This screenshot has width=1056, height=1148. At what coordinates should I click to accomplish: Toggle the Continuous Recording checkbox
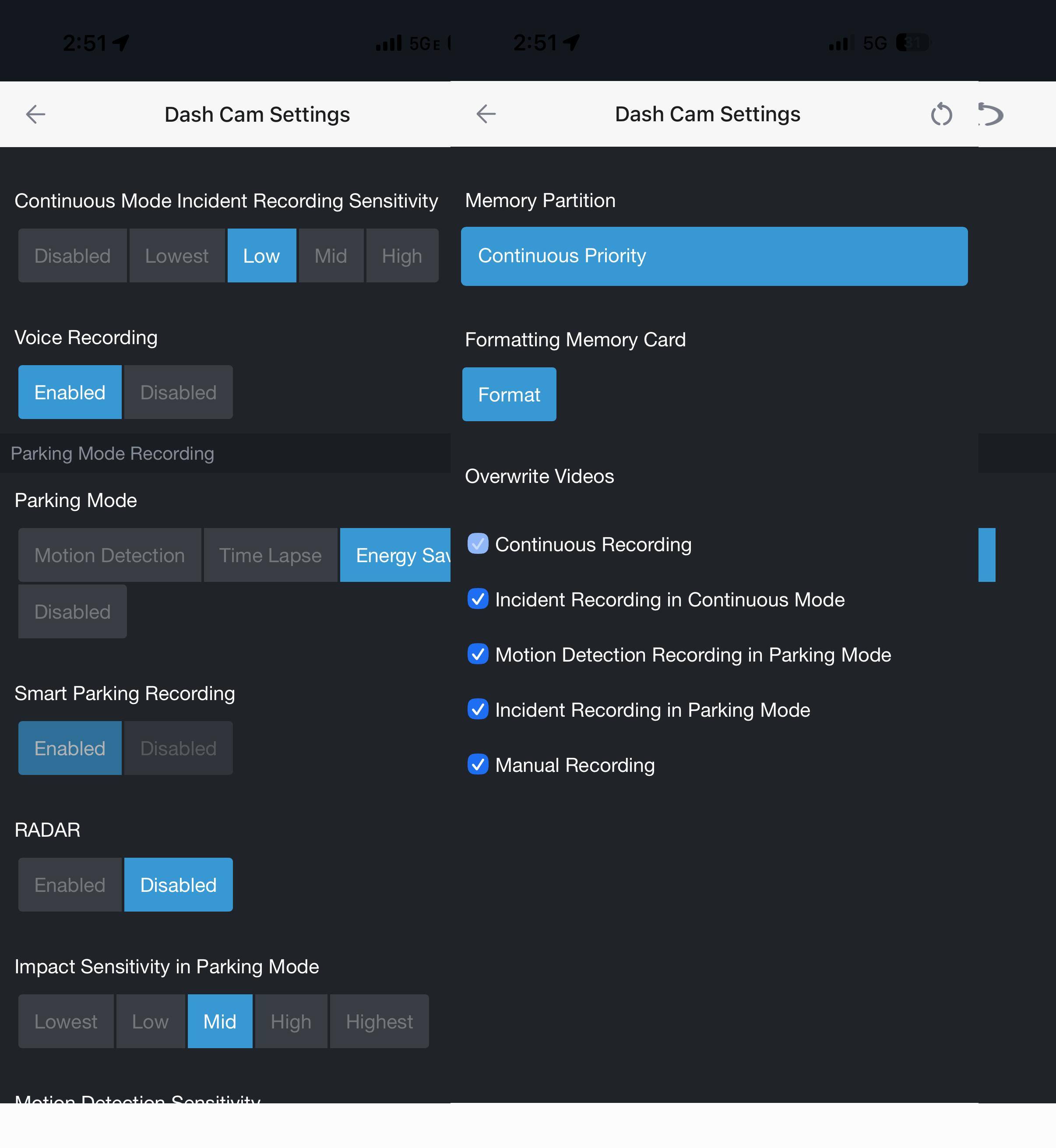point(478,544)
